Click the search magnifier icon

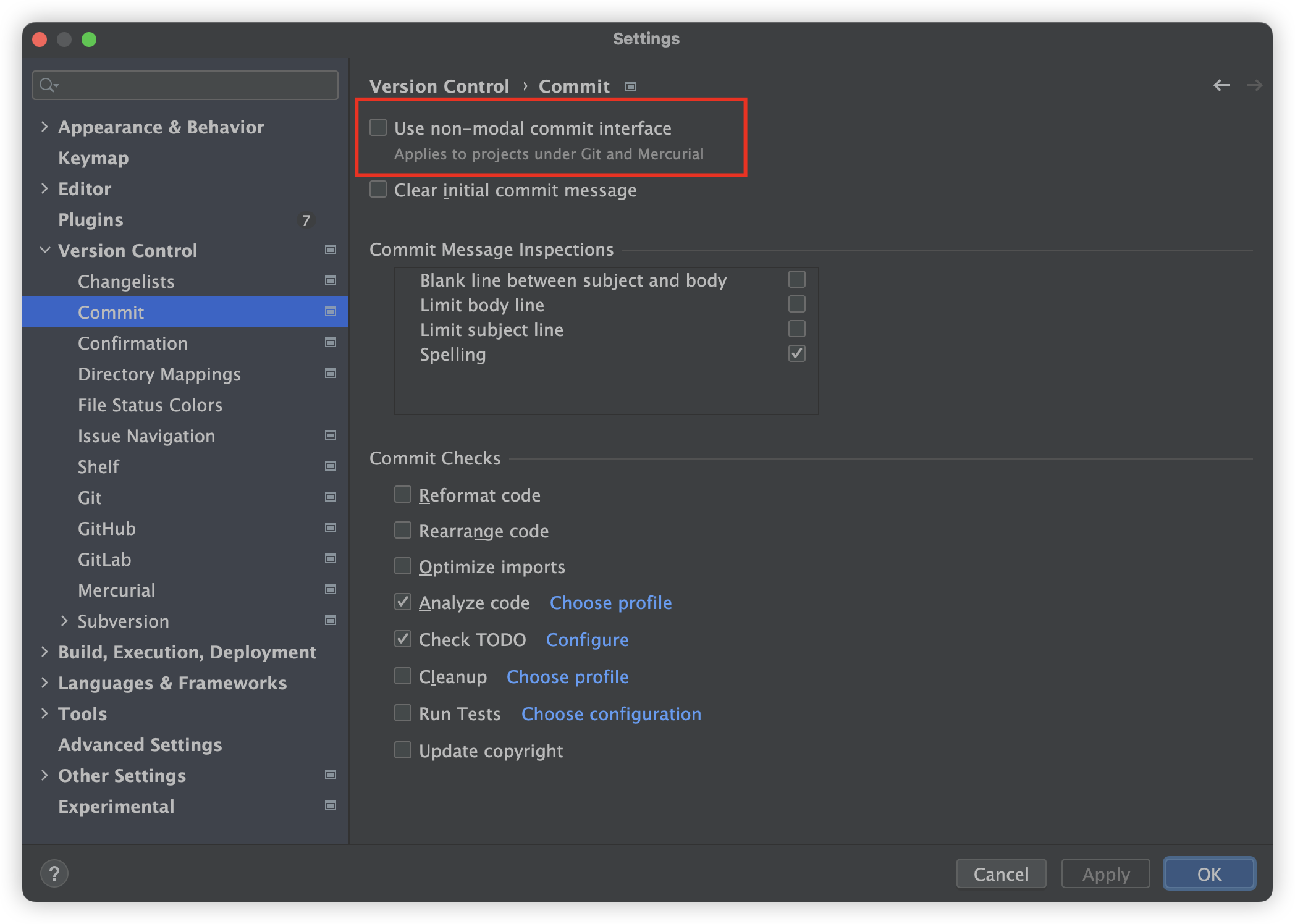point(48,85)
